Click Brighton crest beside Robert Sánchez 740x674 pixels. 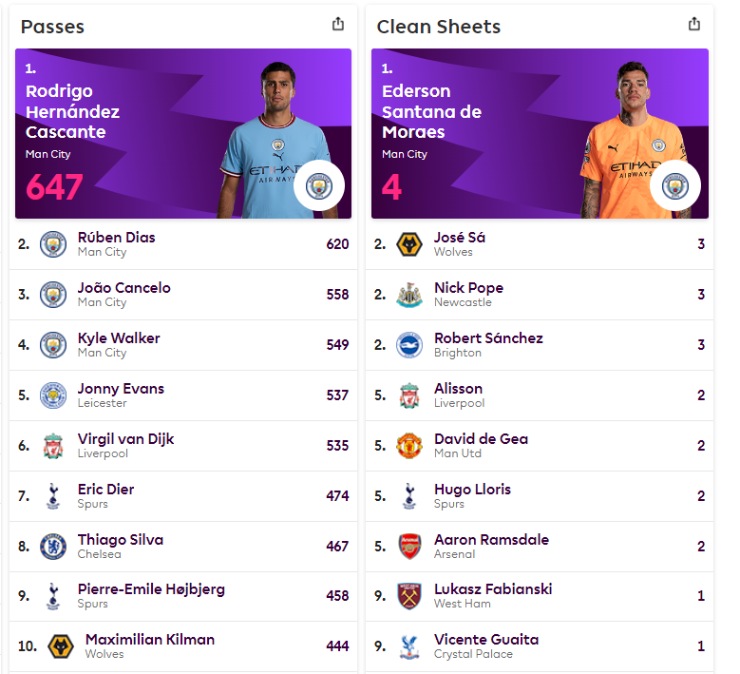tap(409, 345)
